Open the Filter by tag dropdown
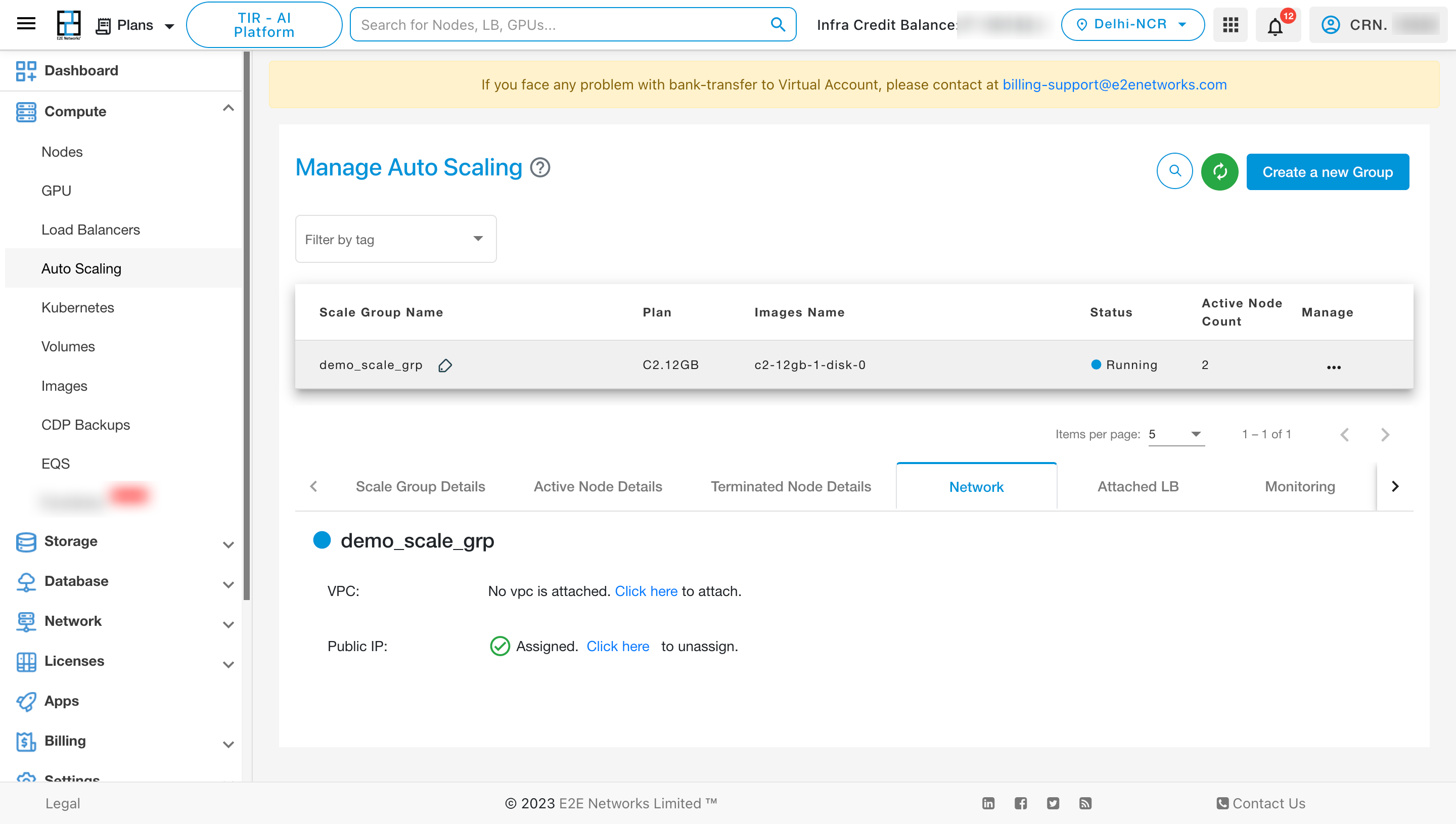Image resolution: width=1456 pixels, height=824 pixels. (x=395, y=240)
